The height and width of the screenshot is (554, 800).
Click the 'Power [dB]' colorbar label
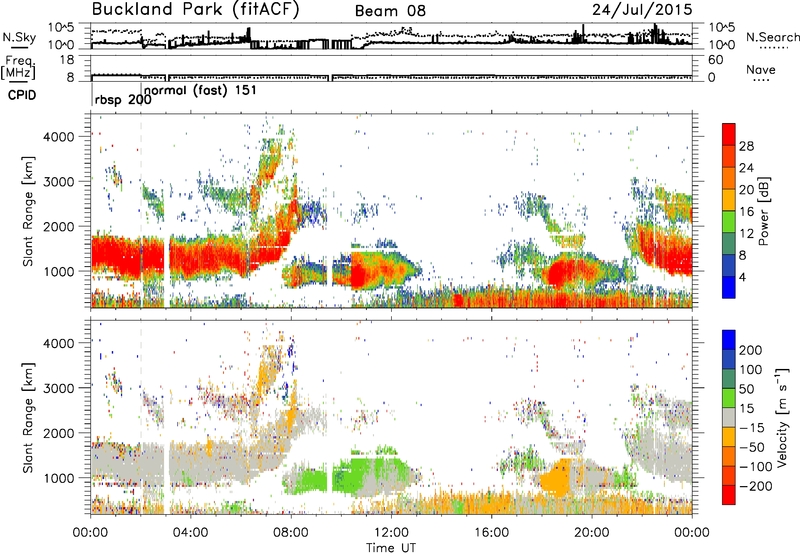[763, 211]
